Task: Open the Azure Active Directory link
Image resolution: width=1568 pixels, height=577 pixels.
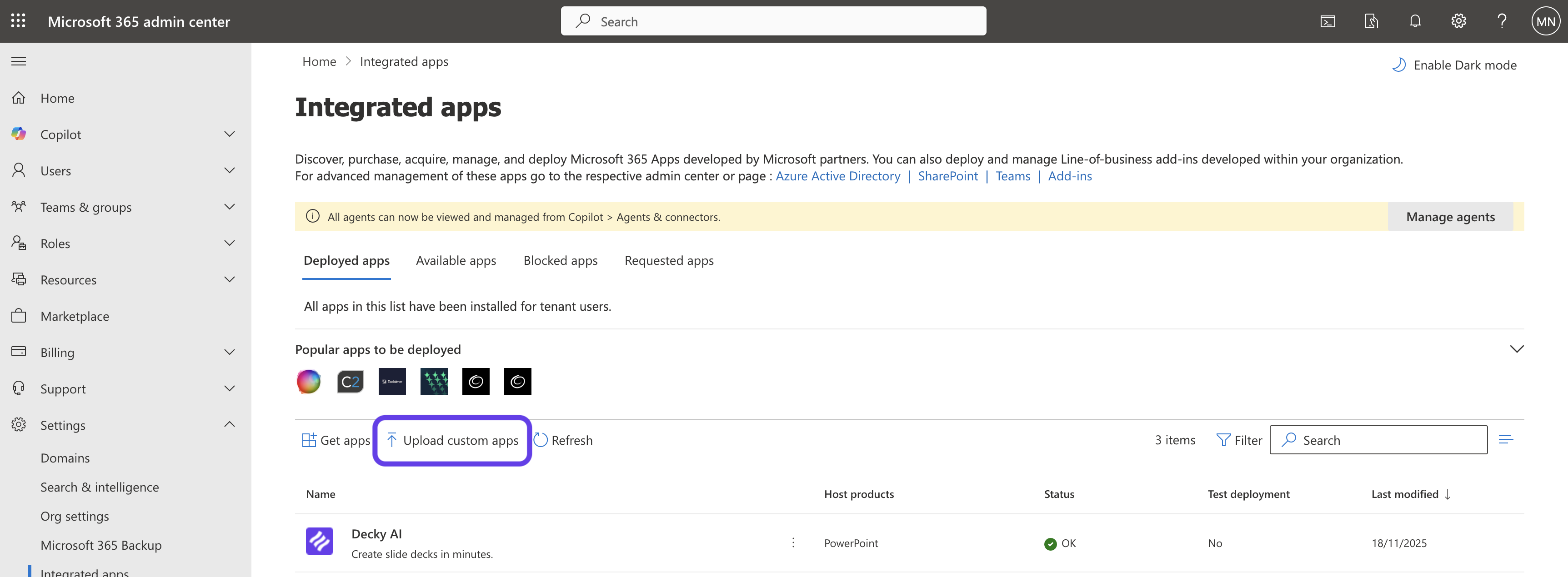Action: [x=837, y=176]
